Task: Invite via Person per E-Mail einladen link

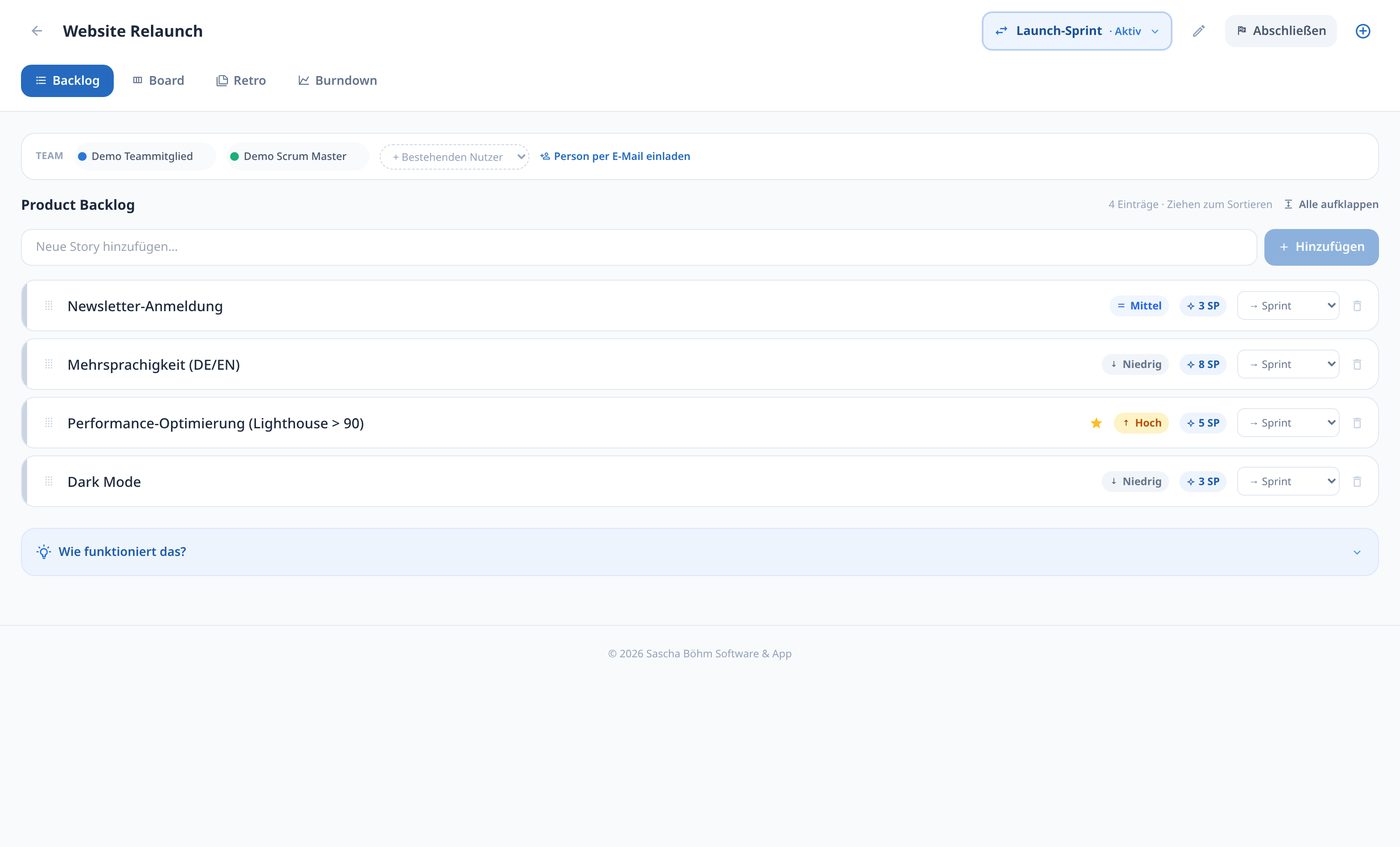Action: [615, 157]
